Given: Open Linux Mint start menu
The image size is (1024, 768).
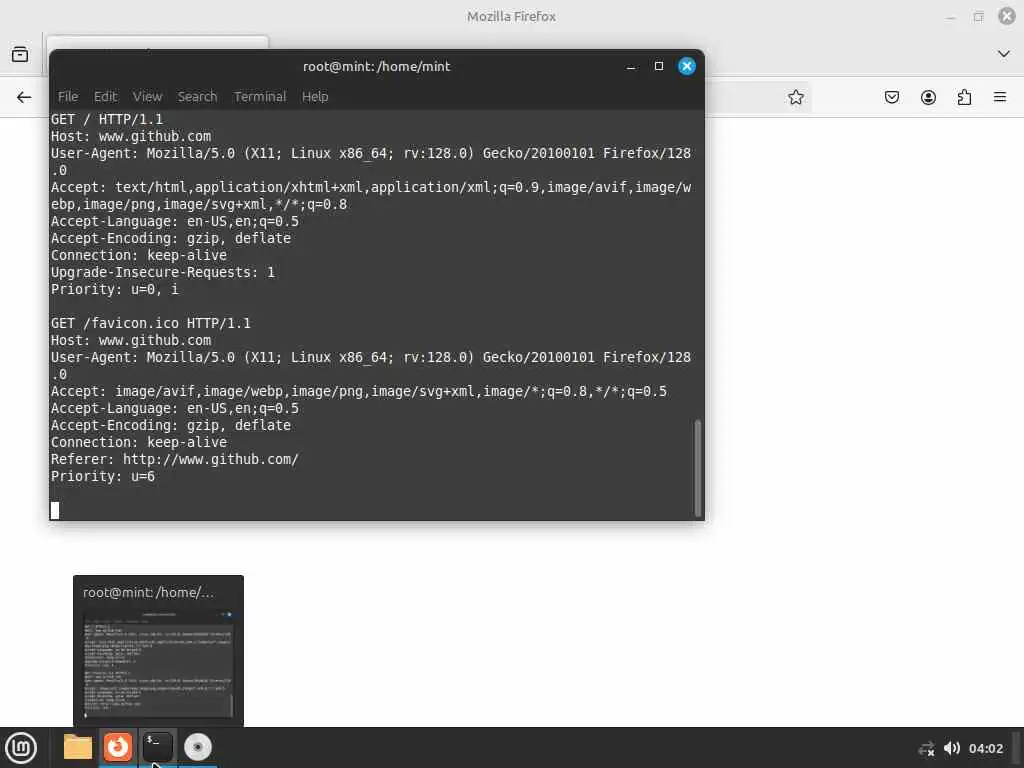Looking at the screenshot, I should coord(21,748).
